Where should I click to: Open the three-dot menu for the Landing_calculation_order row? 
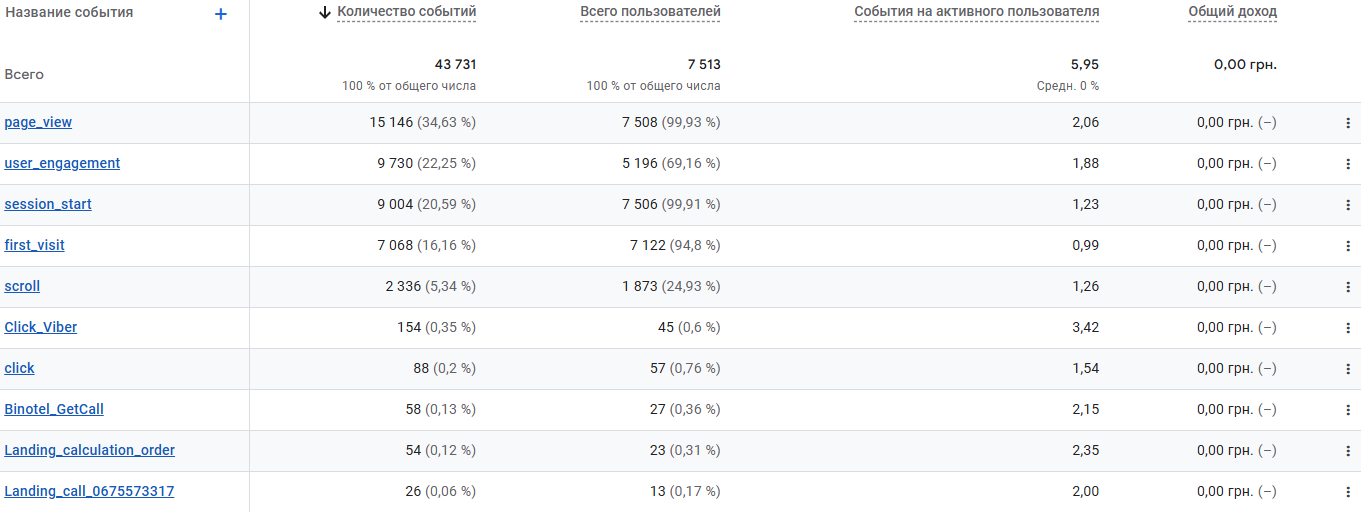pos(1348,451)
